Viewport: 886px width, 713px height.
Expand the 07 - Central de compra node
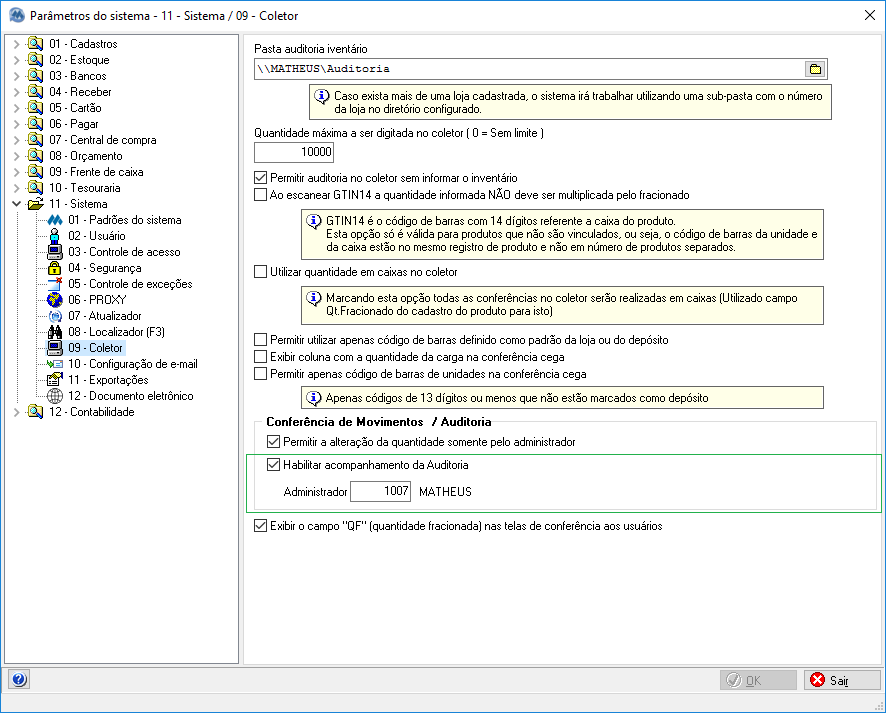pos(16,140)
